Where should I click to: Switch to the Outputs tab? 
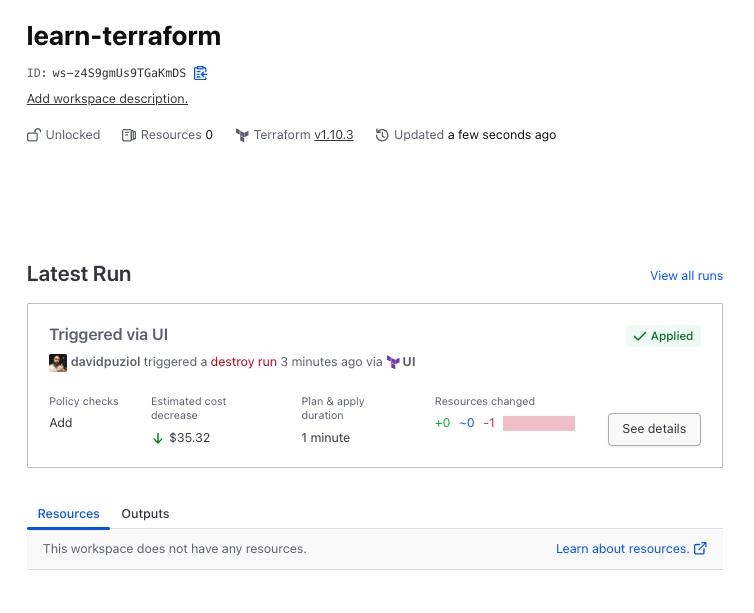tap(145, 514)
